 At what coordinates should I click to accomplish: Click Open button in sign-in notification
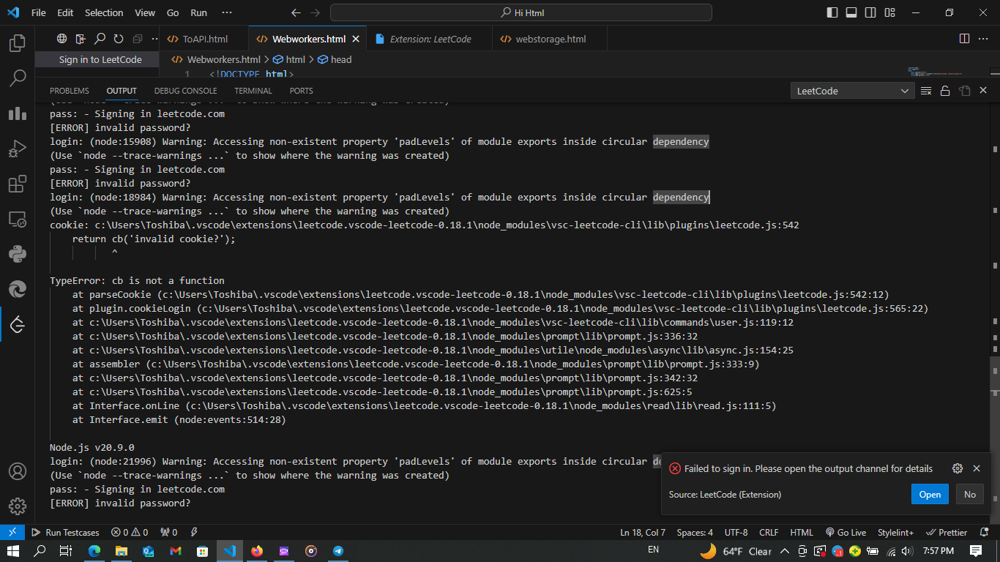point(929,494)
